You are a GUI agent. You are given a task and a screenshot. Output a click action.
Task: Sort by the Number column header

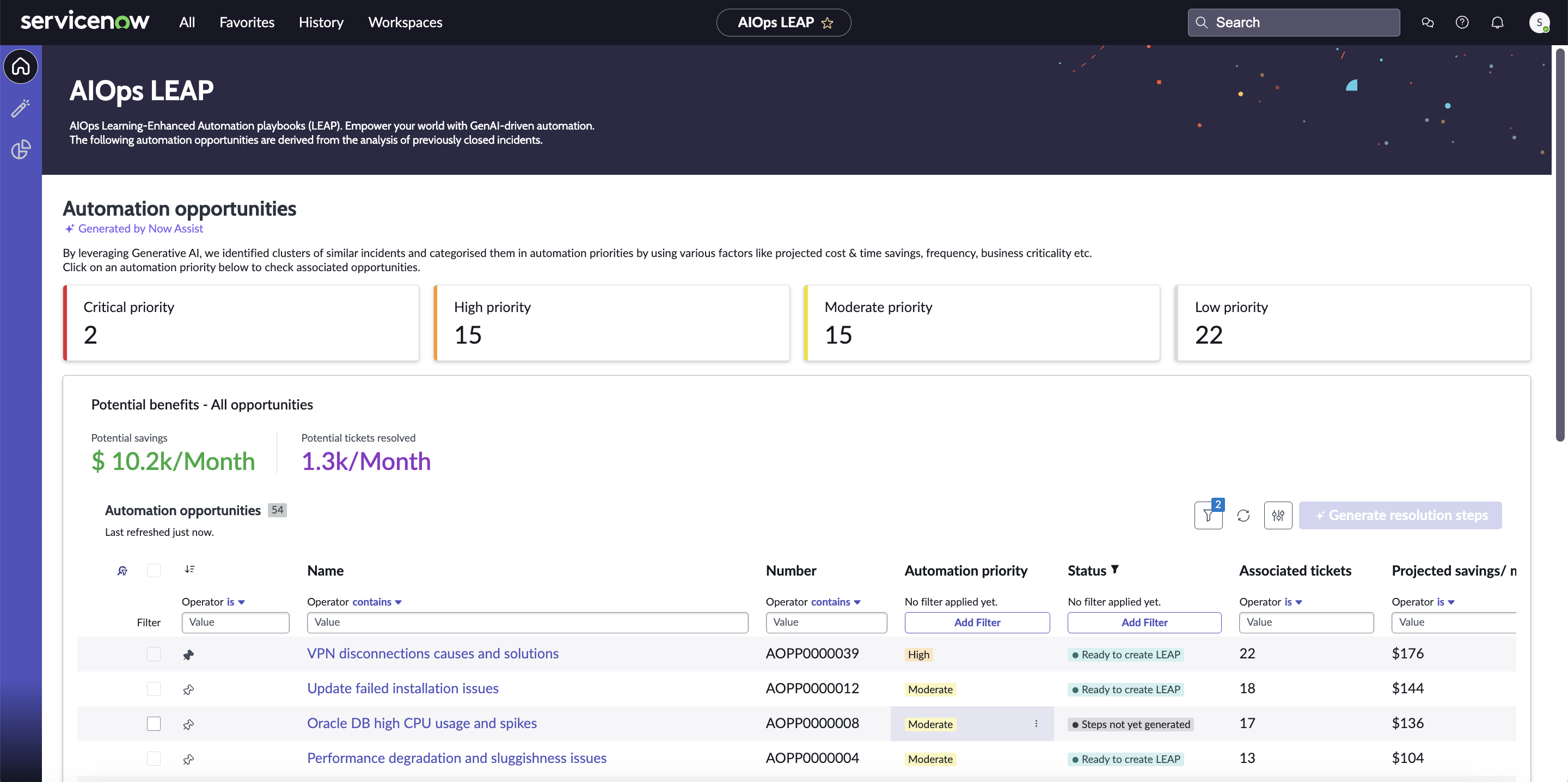(791, 571)
